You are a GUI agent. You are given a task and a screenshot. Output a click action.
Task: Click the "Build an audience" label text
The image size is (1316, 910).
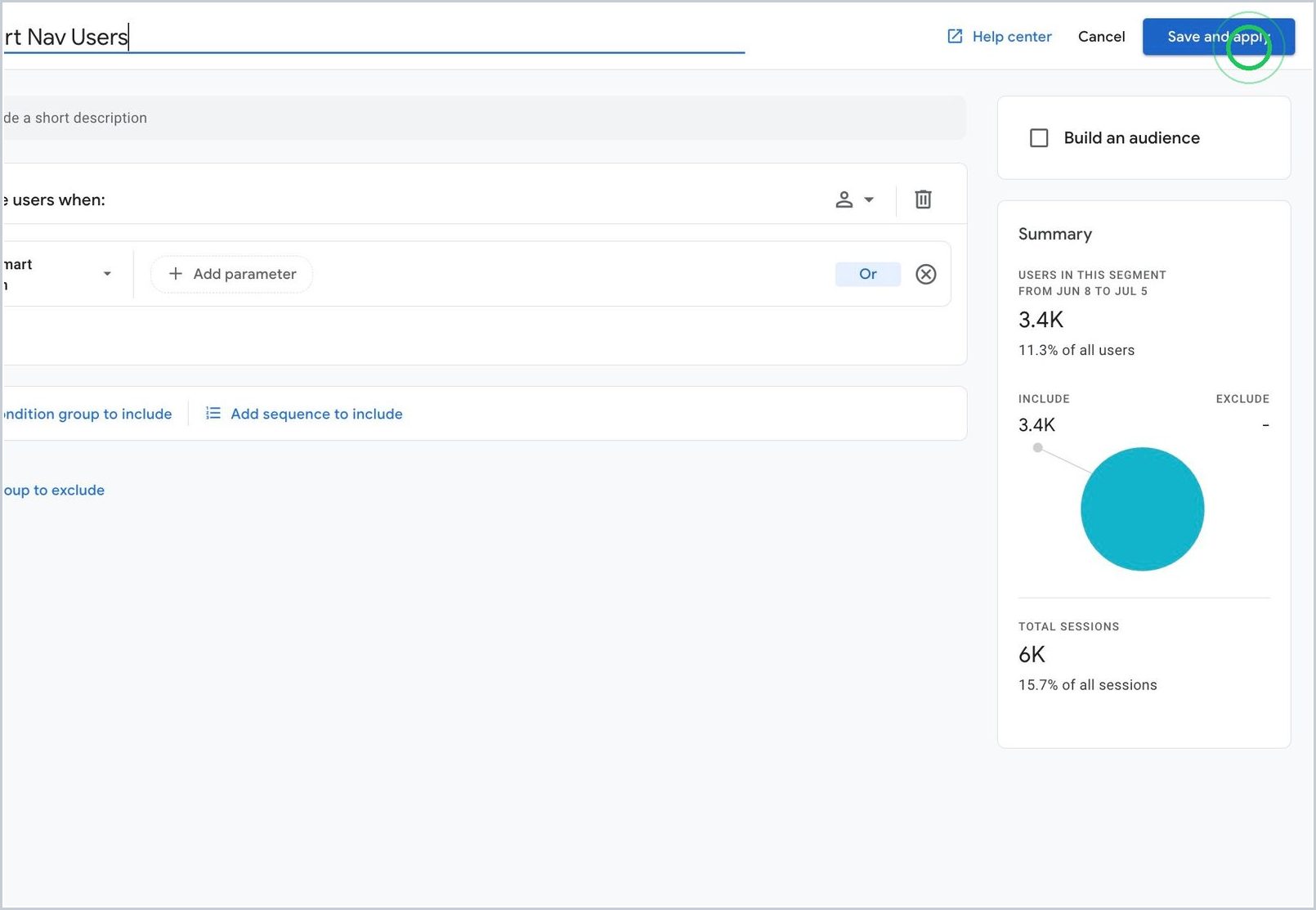[x=1132, y=138]
